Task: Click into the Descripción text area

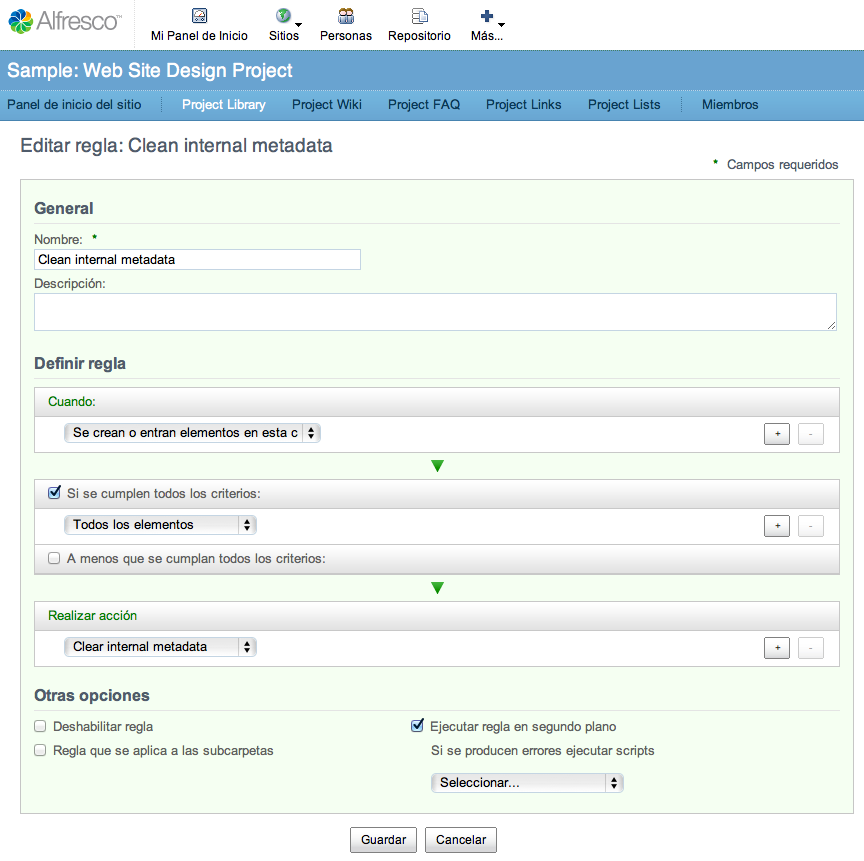Action: pyautogui.click(x=435, y=312)
